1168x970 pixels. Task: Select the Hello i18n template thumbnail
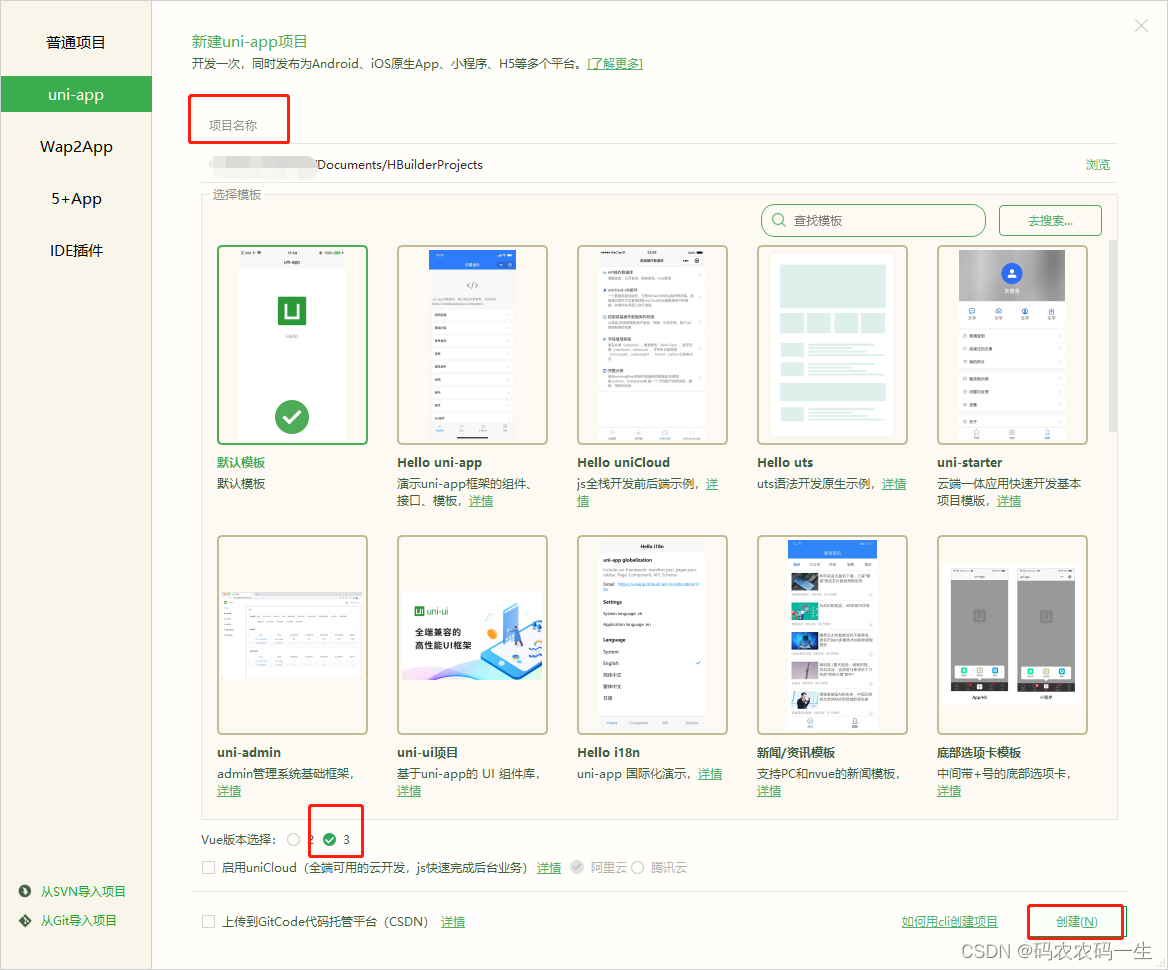[x=653, y=635]
